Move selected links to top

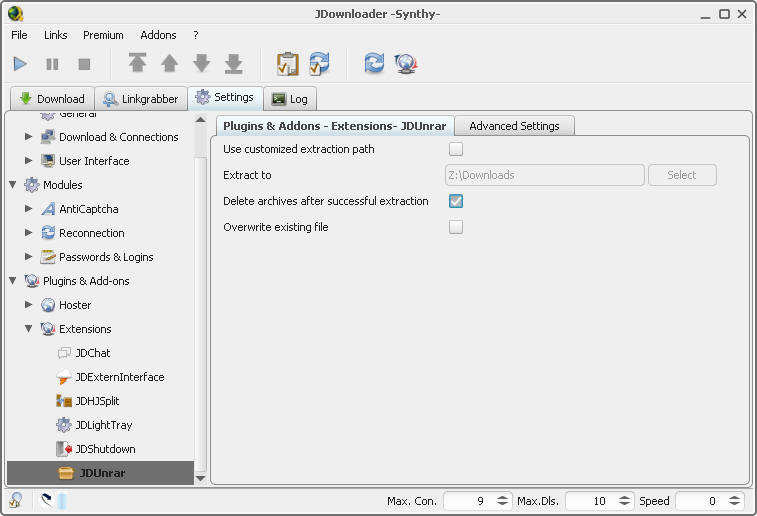tap(138, 63)
